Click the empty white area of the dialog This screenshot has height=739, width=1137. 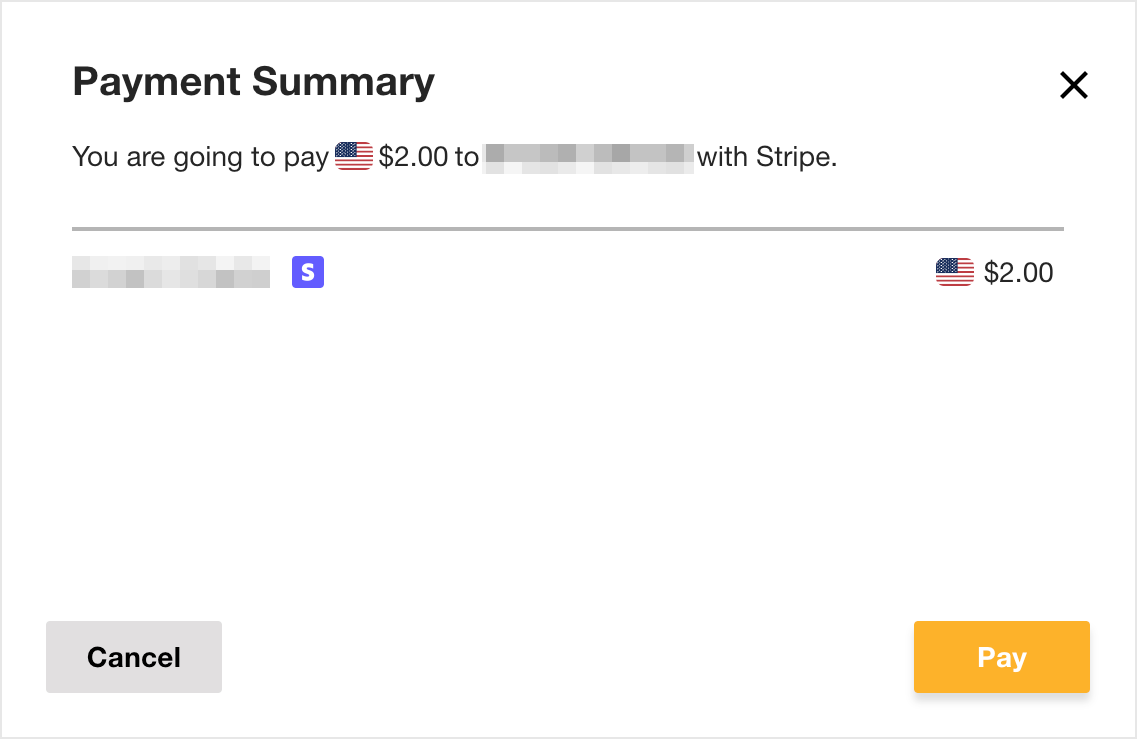coord(568,450)
